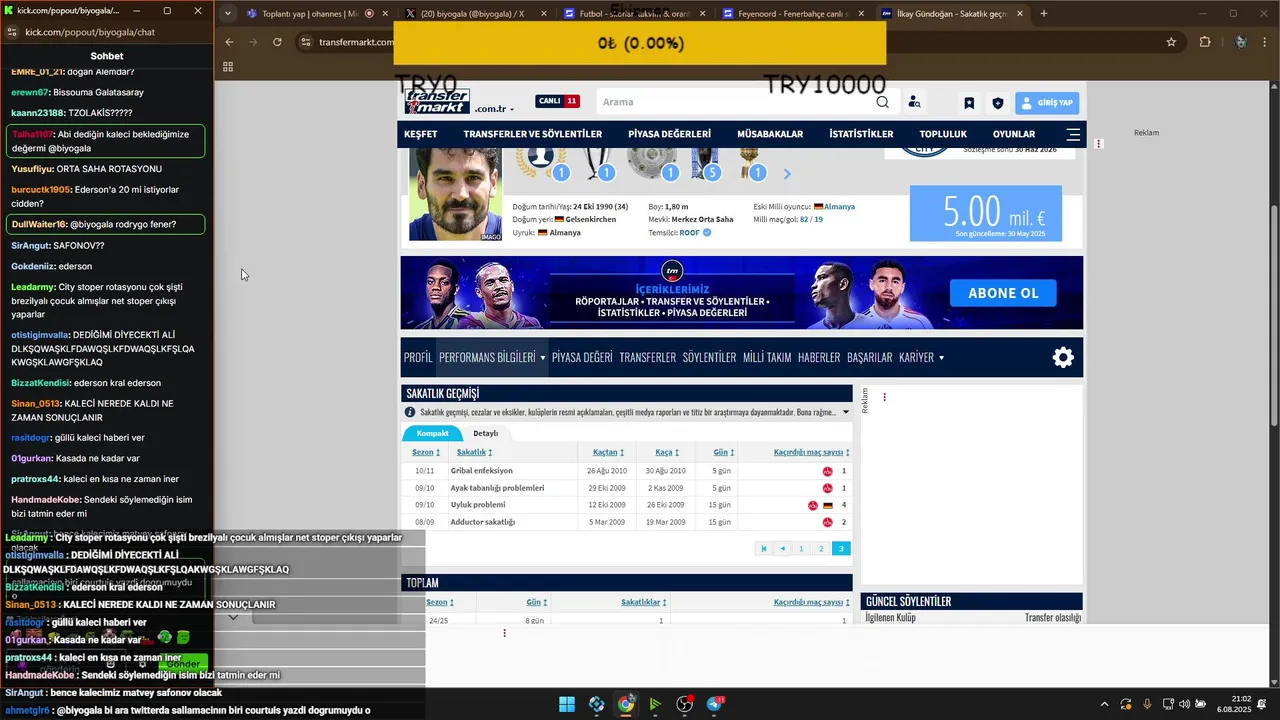Image resolution: width=1280 pixels, height=720 pixels.
Task: Show hidden system tray icons
Action: point(1104,704)
